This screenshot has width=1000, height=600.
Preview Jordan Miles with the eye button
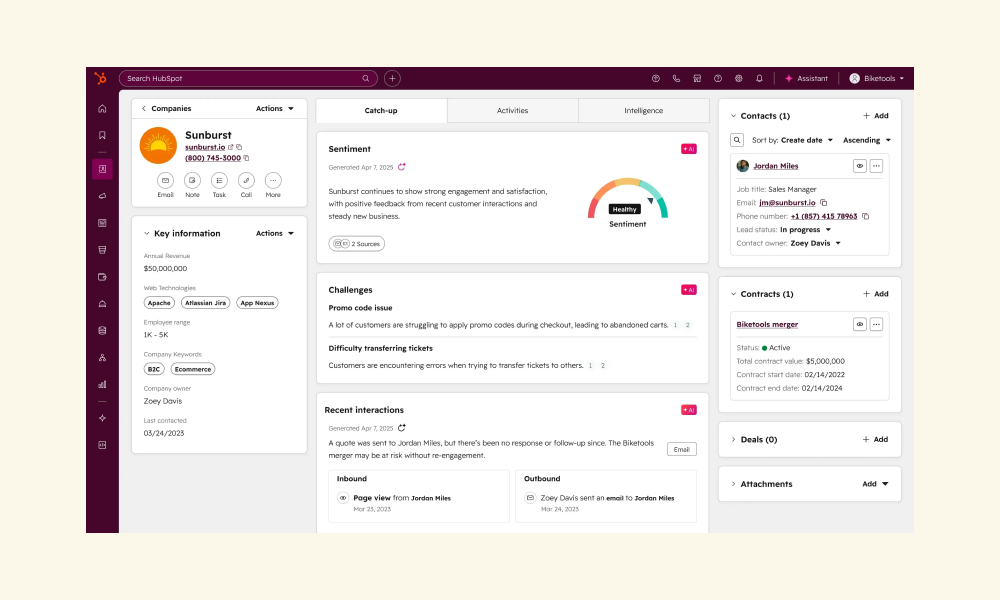860,166
